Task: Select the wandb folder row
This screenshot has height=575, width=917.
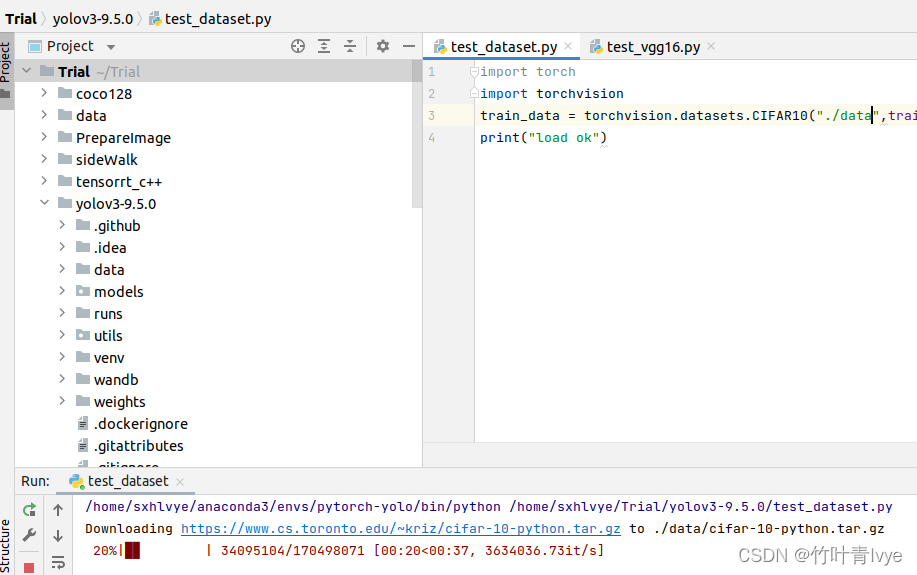Action: pyautogui.click(x=218, y=380)
